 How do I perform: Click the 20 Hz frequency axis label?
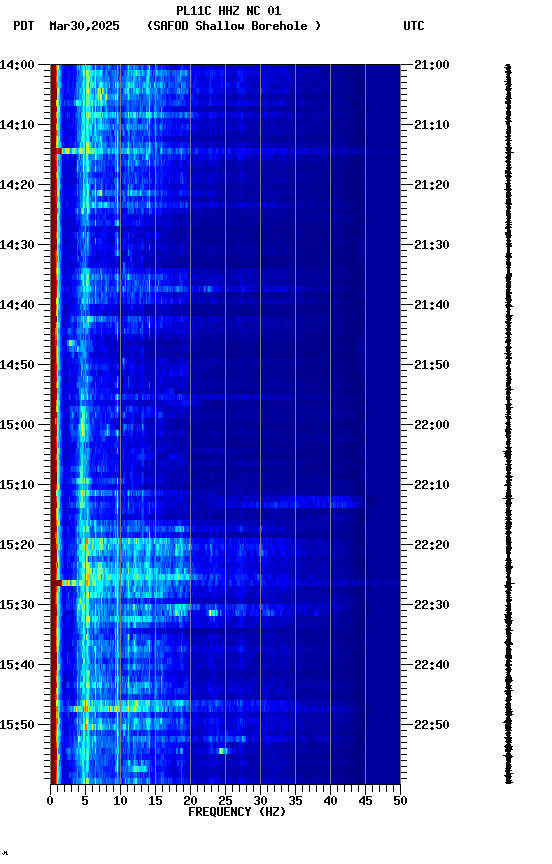190,801
